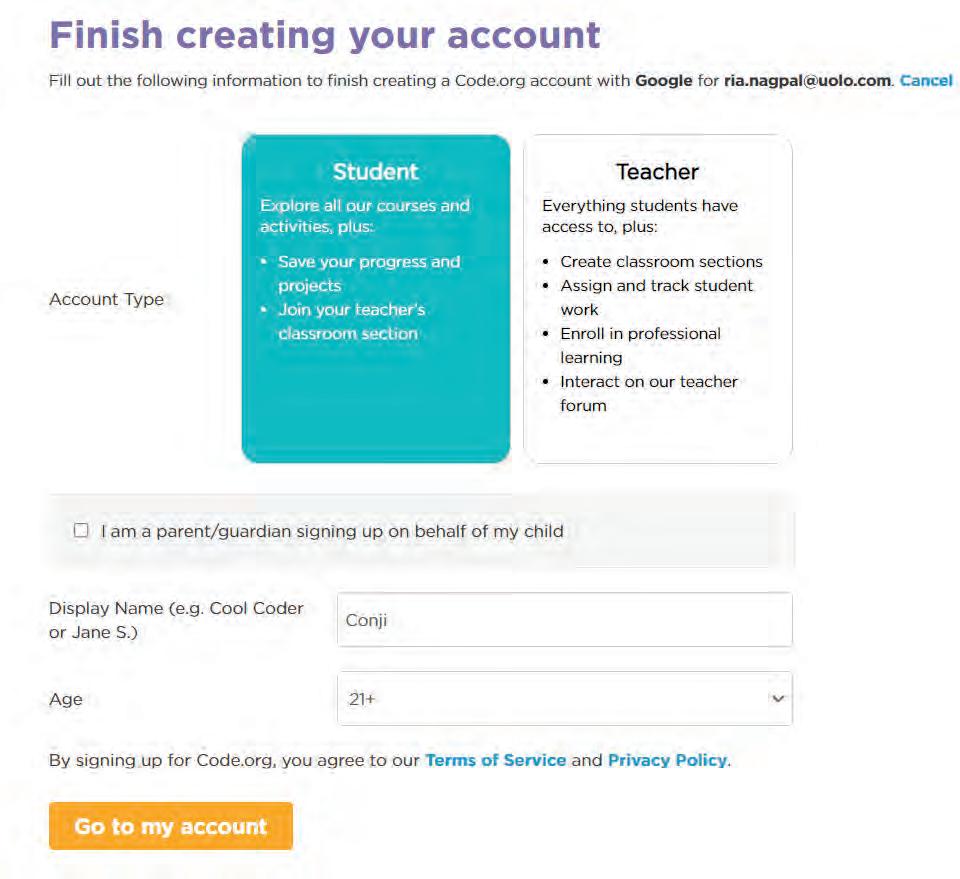Open the Terms of Service link

pyautogui.click(x=495, y=760)
